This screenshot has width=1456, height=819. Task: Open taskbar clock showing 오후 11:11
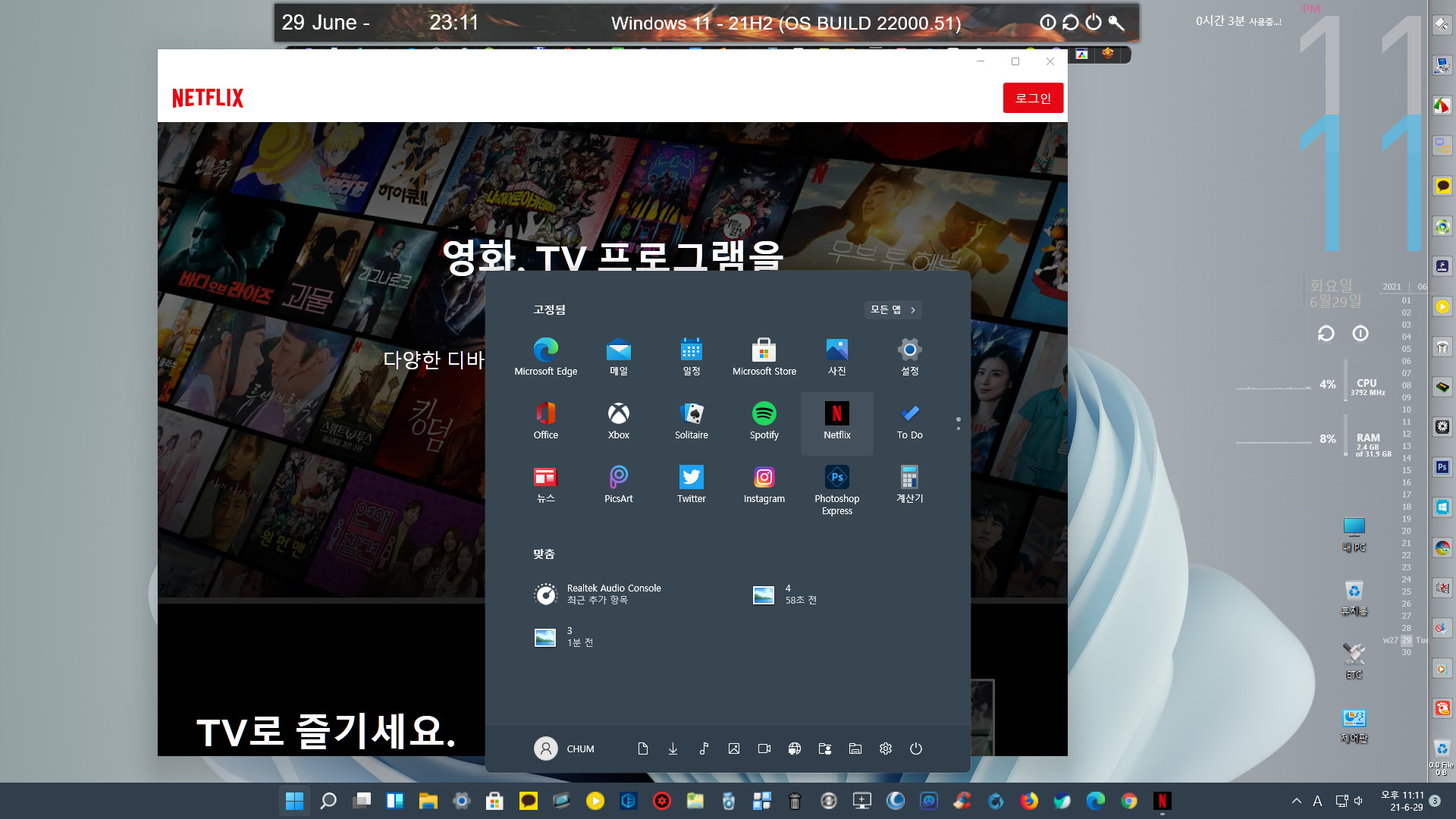pyautogui.click(x=1402, y=801)
